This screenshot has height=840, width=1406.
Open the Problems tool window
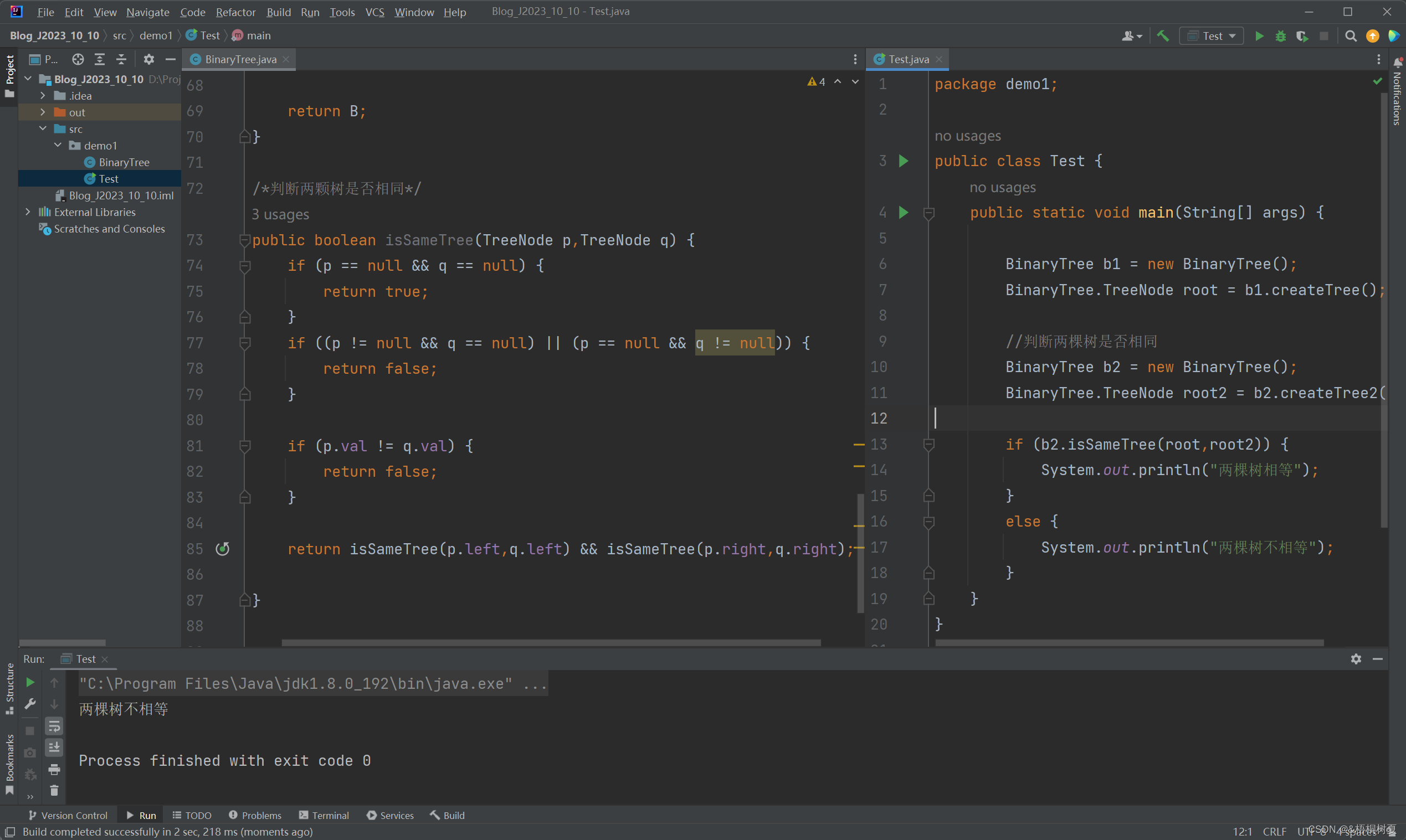click(x=255, y=815)
